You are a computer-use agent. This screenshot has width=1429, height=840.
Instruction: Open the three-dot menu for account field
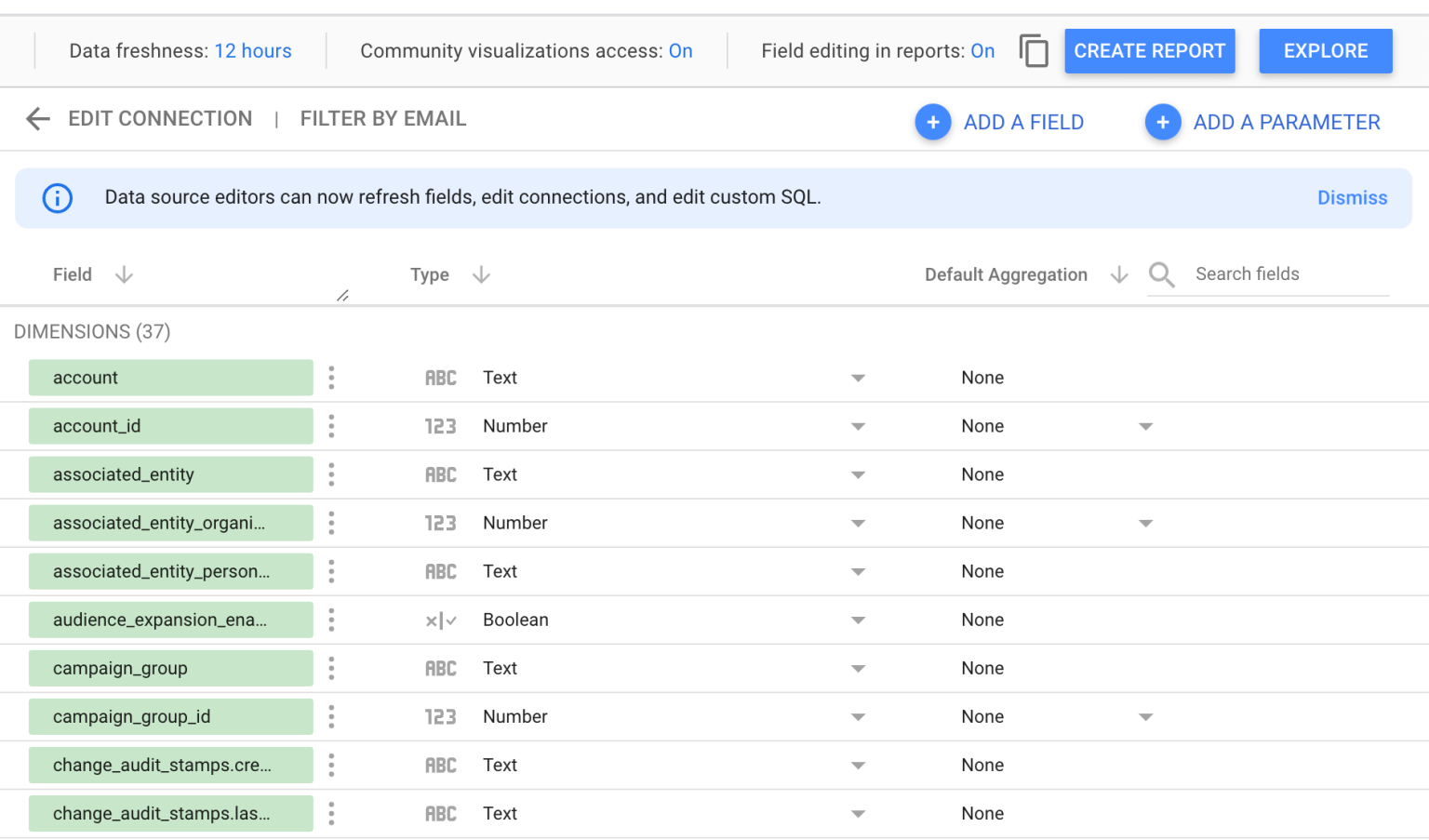[331, 378]
